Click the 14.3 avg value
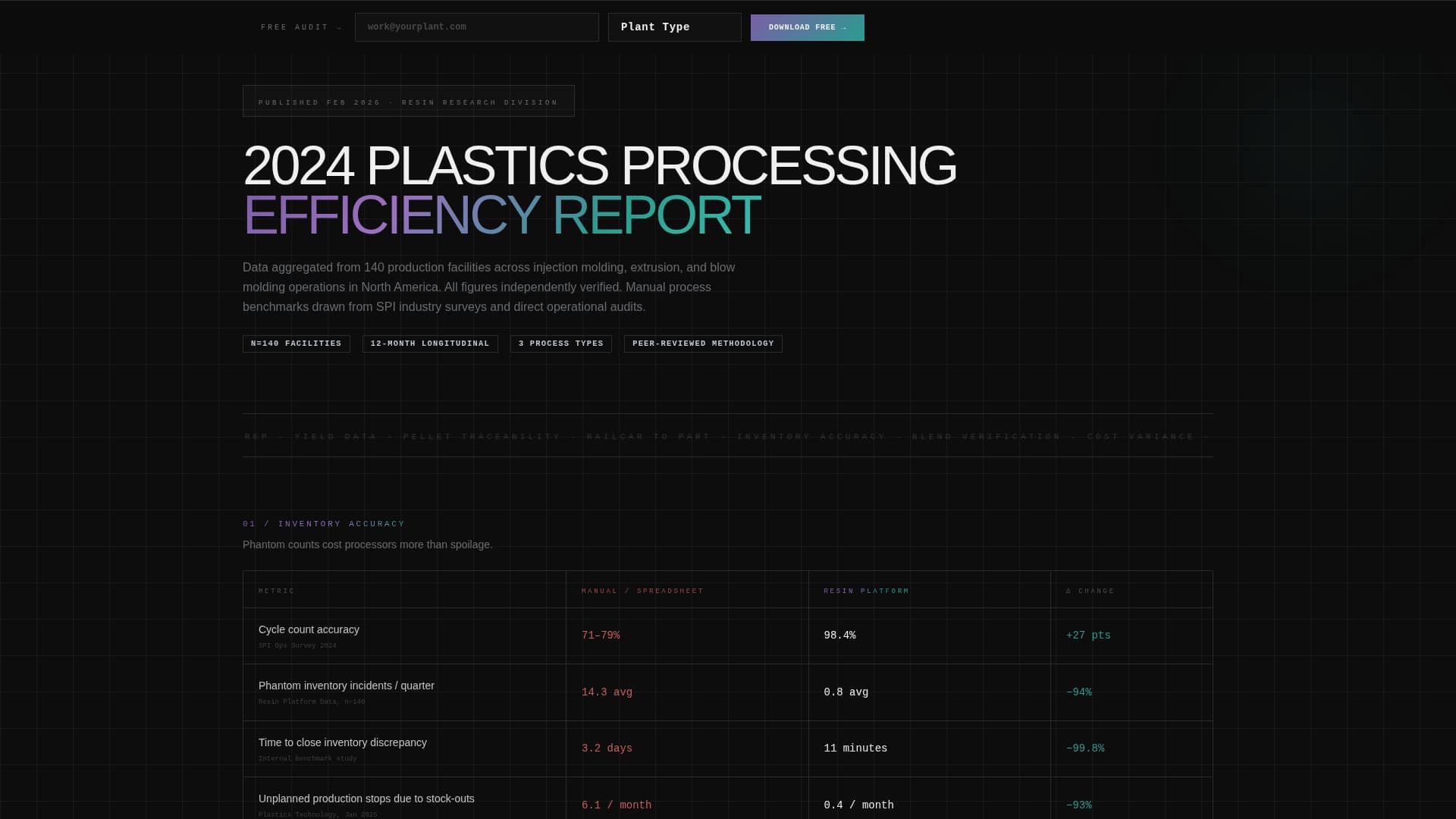 (x=607, y=692)
